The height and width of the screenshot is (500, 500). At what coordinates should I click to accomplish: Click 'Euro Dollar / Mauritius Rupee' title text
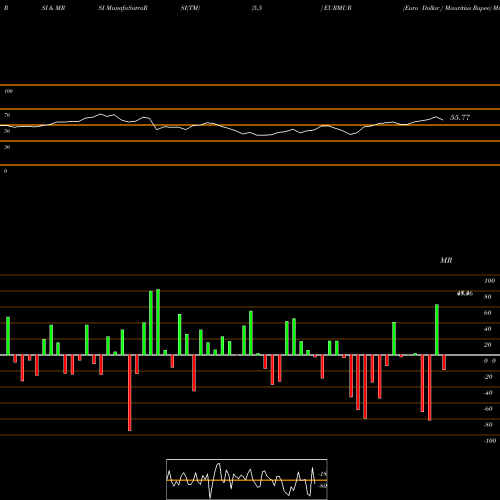coord(447,8)
